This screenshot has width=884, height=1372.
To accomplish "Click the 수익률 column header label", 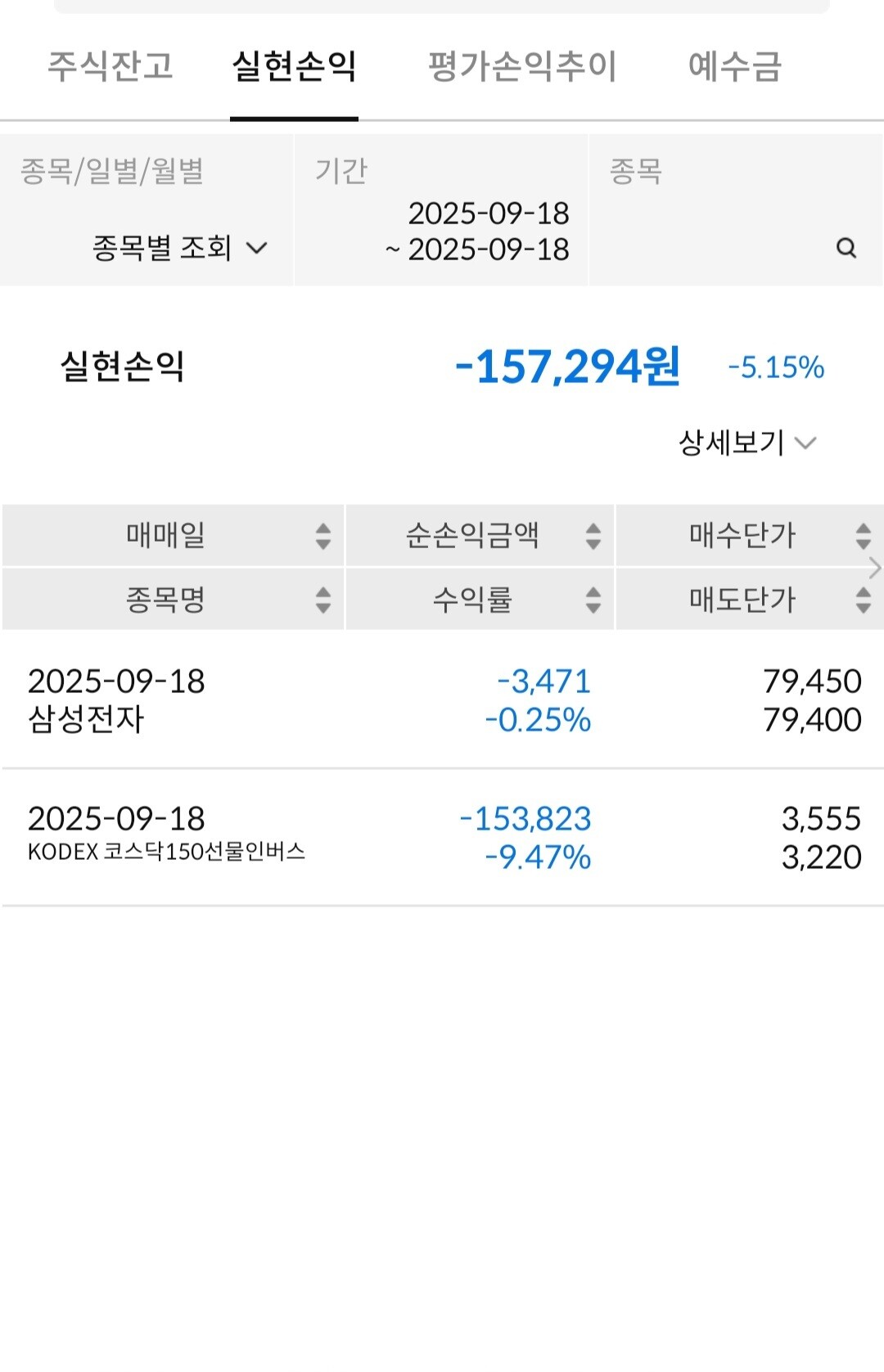I will coord(472,600).
